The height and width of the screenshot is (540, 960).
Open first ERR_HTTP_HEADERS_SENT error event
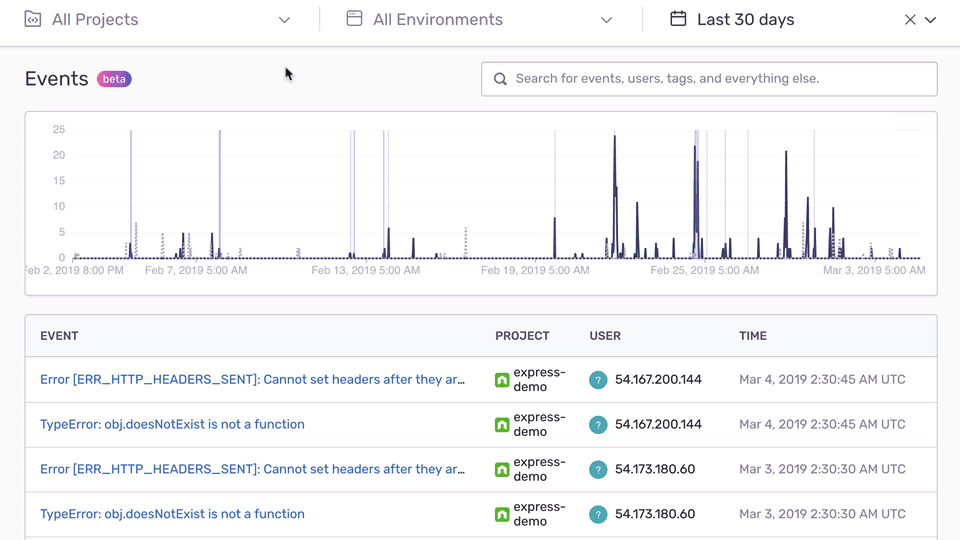pyautogui.click(x=252, y=380)
